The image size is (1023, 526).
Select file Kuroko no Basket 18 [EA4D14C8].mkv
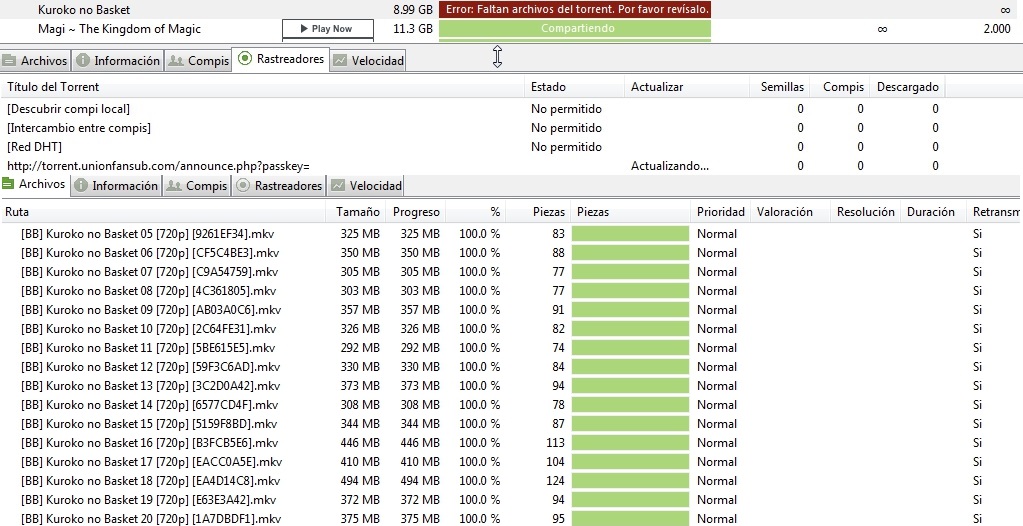pos(151,480)
